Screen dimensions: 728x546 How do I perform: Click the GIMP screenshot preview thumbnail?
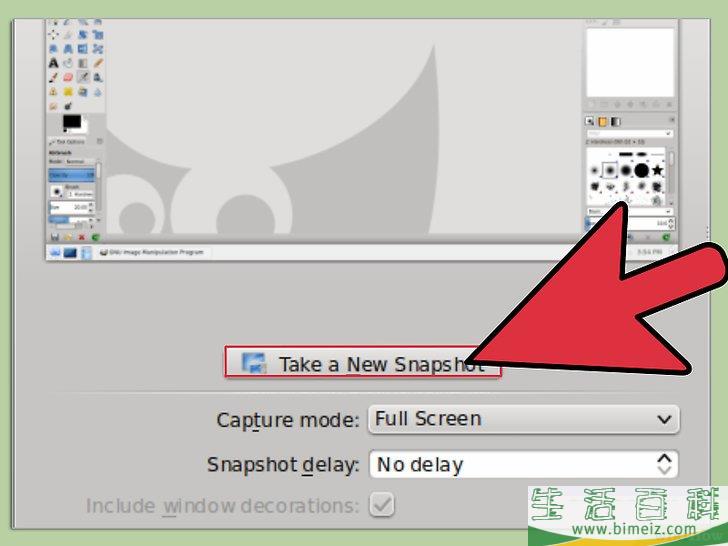(362, 139)
